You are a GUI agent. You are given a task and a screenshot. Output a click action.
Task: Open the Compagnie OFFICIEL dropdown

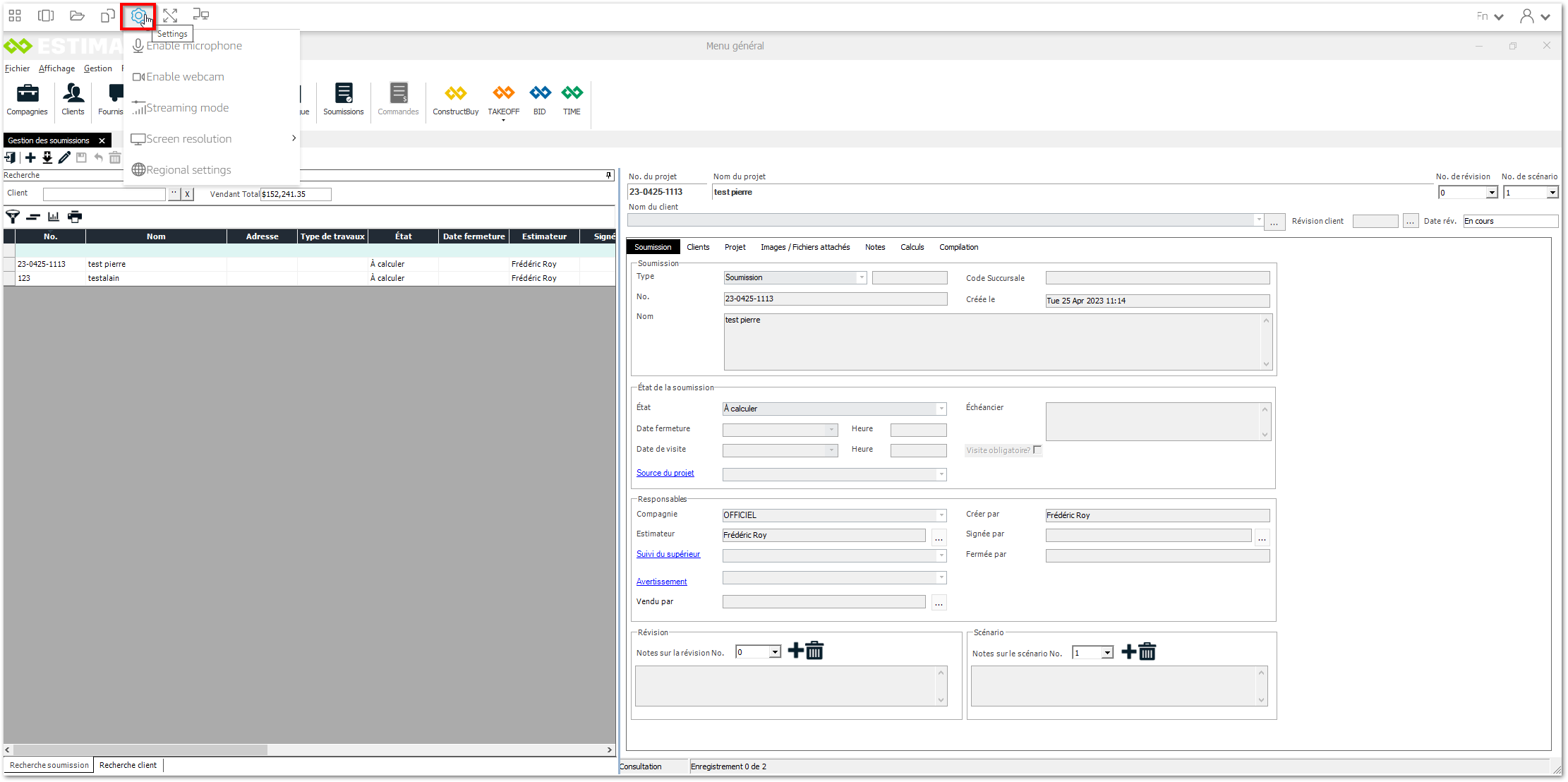(941, 516)
